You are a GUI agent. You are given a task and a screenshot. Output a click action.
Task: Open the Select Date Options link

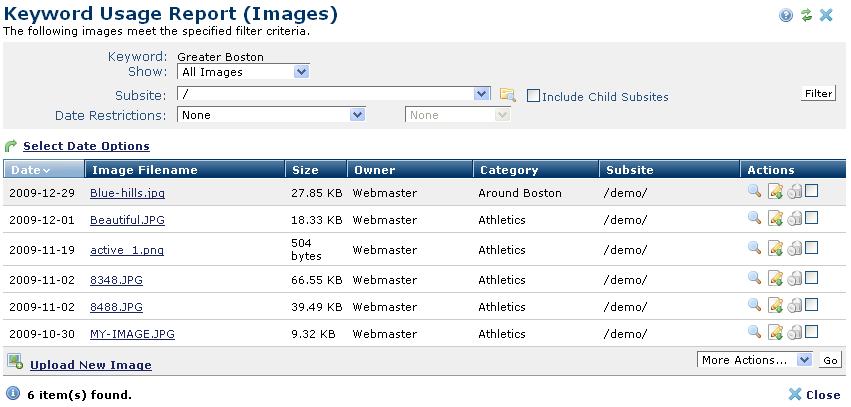click(x=86, y=146)
